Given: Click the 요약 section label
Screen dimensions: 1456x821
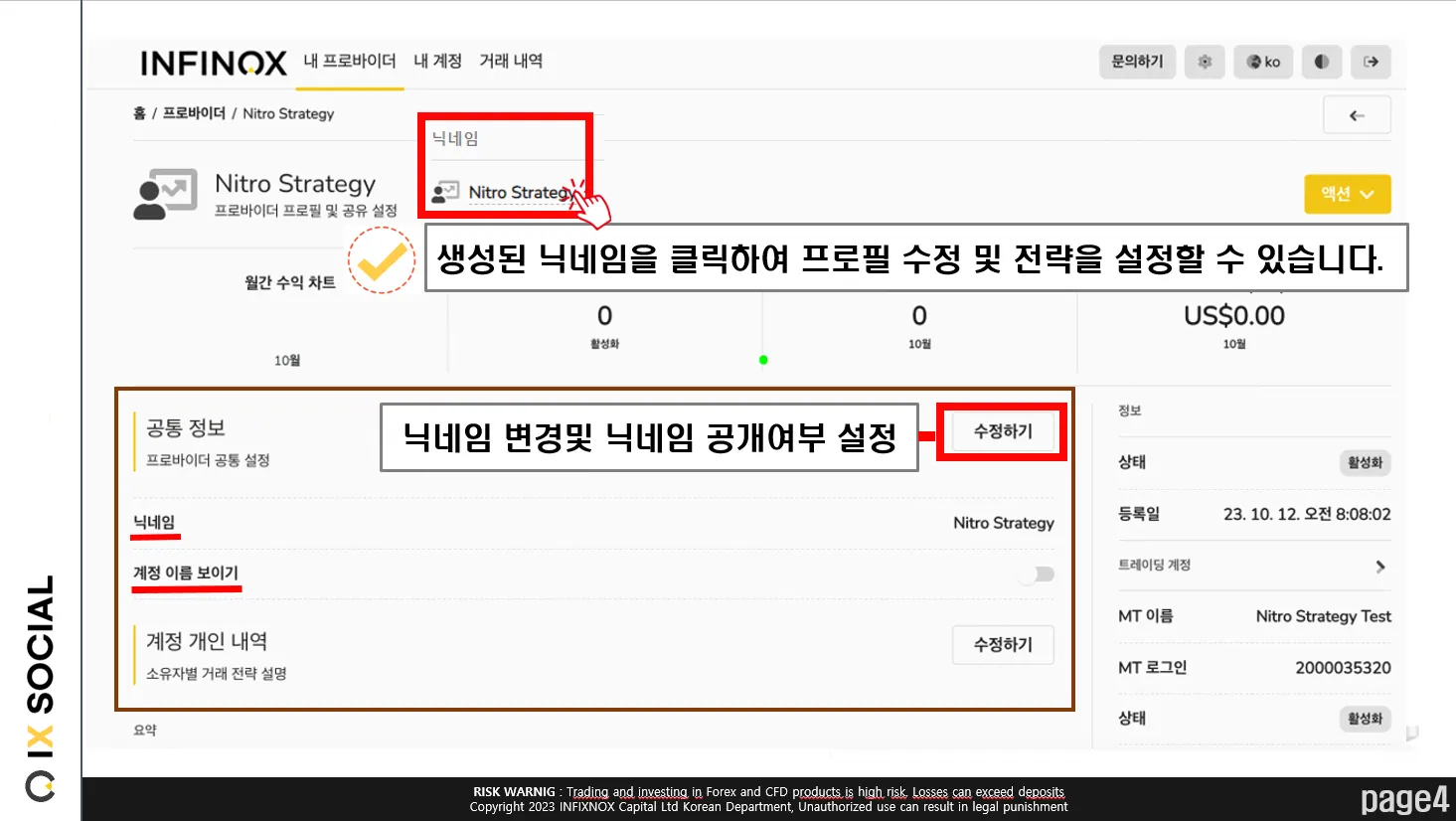Looking at the screenshot, I should pos(145,730).
